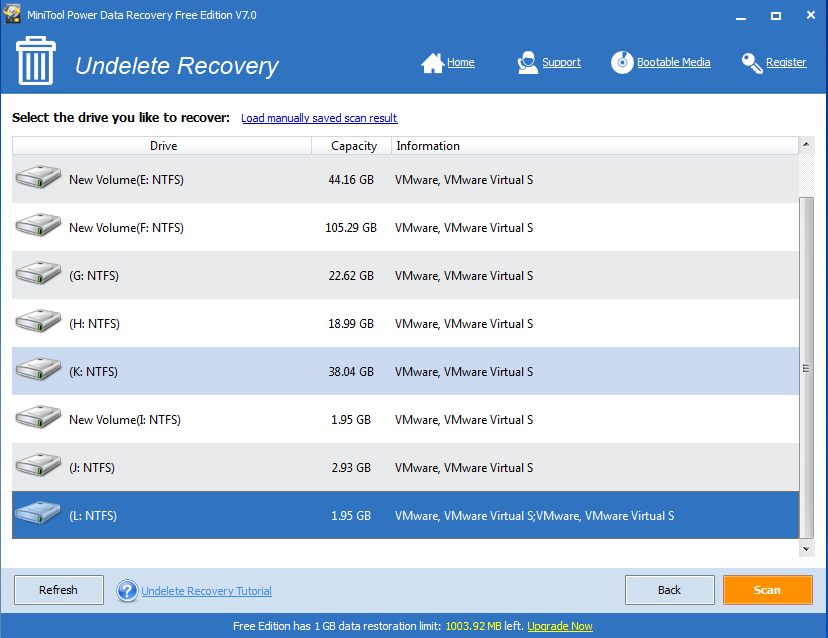828x638 pixels.
Task: Click the Undelete Recovery trash can icon
Action: point(36,61)
